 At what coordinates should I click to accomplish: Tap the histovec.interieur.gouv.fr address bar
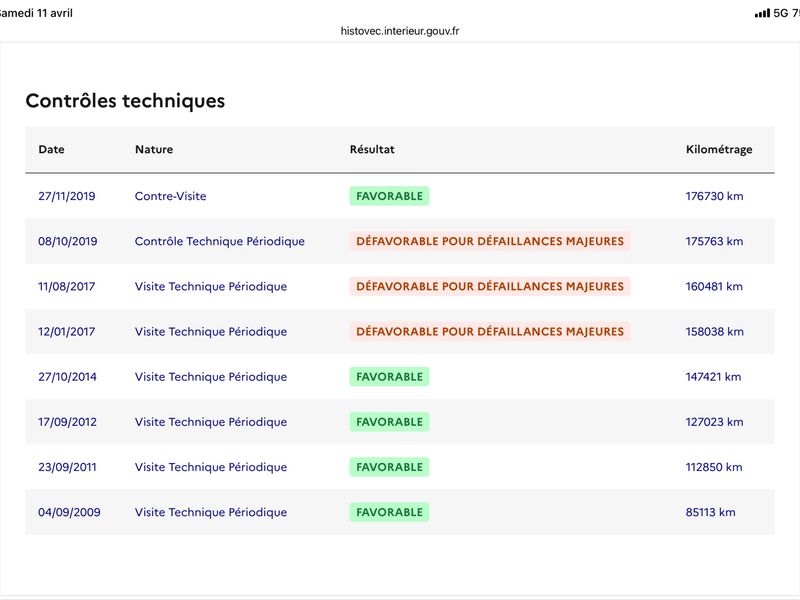point(400,31)
